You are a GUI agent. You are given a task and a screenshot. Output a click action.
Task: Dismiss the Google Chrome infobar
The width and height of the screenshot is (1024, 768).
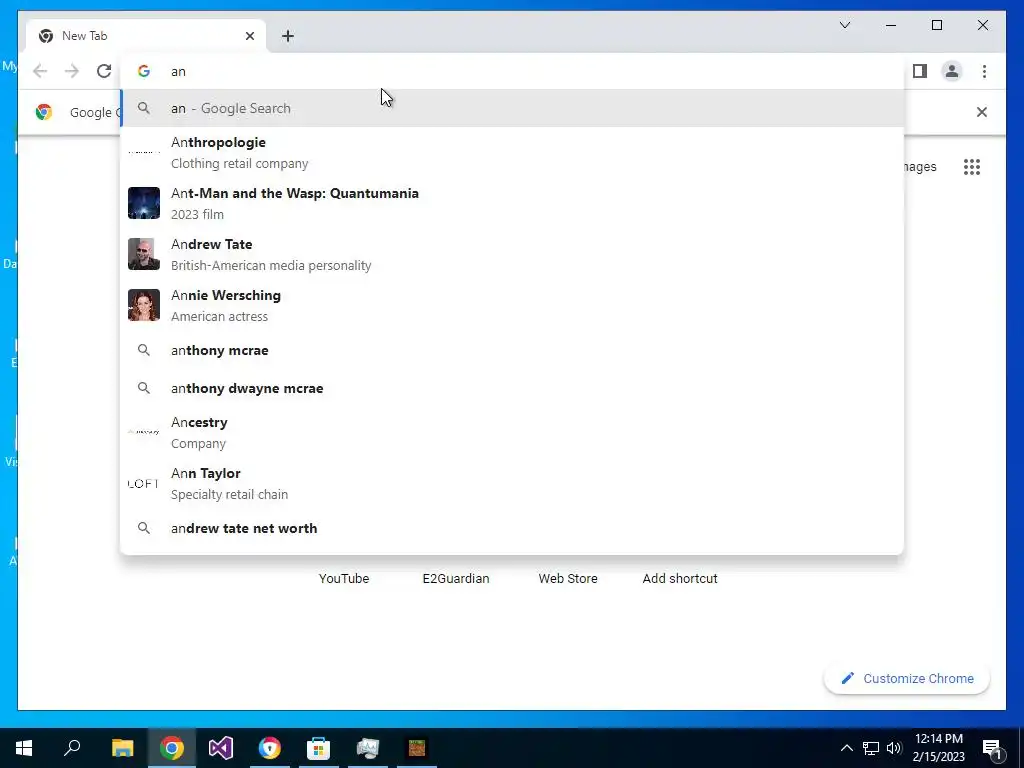click(x=982, y=112)
